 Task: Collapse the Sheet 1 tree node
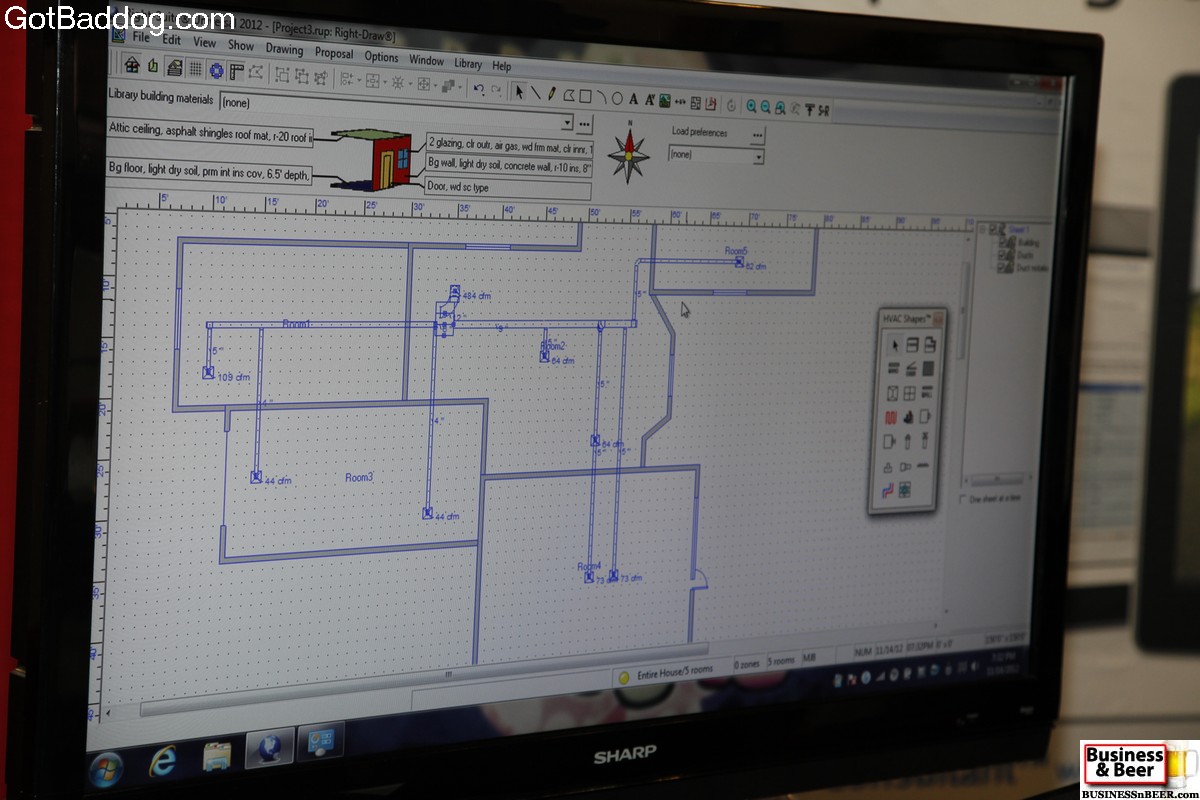tap(984, 229)
